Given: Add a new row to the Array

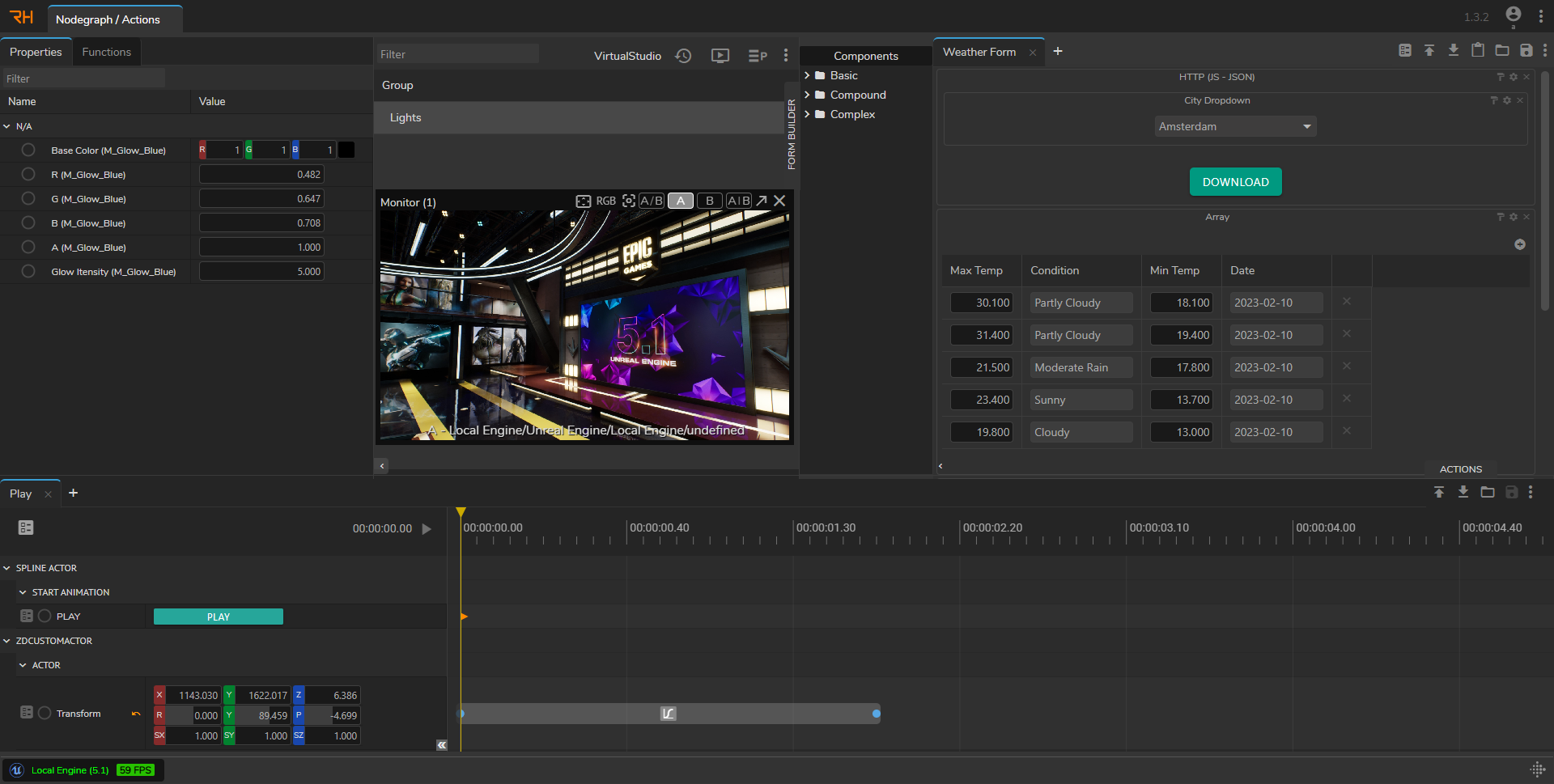Looking at the screenshot, I should tap(1519, 244).
